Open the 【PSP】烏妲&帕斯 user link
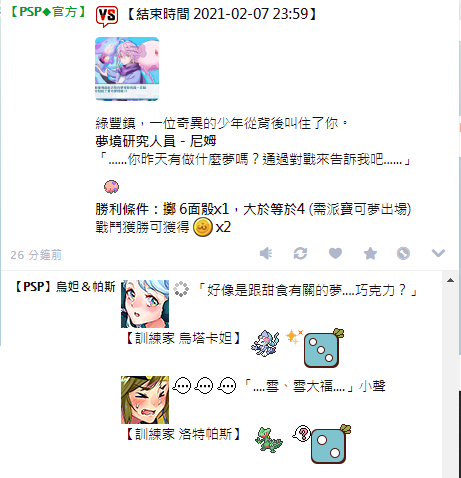This screenshot has height=478, width=461. [65, 287]
